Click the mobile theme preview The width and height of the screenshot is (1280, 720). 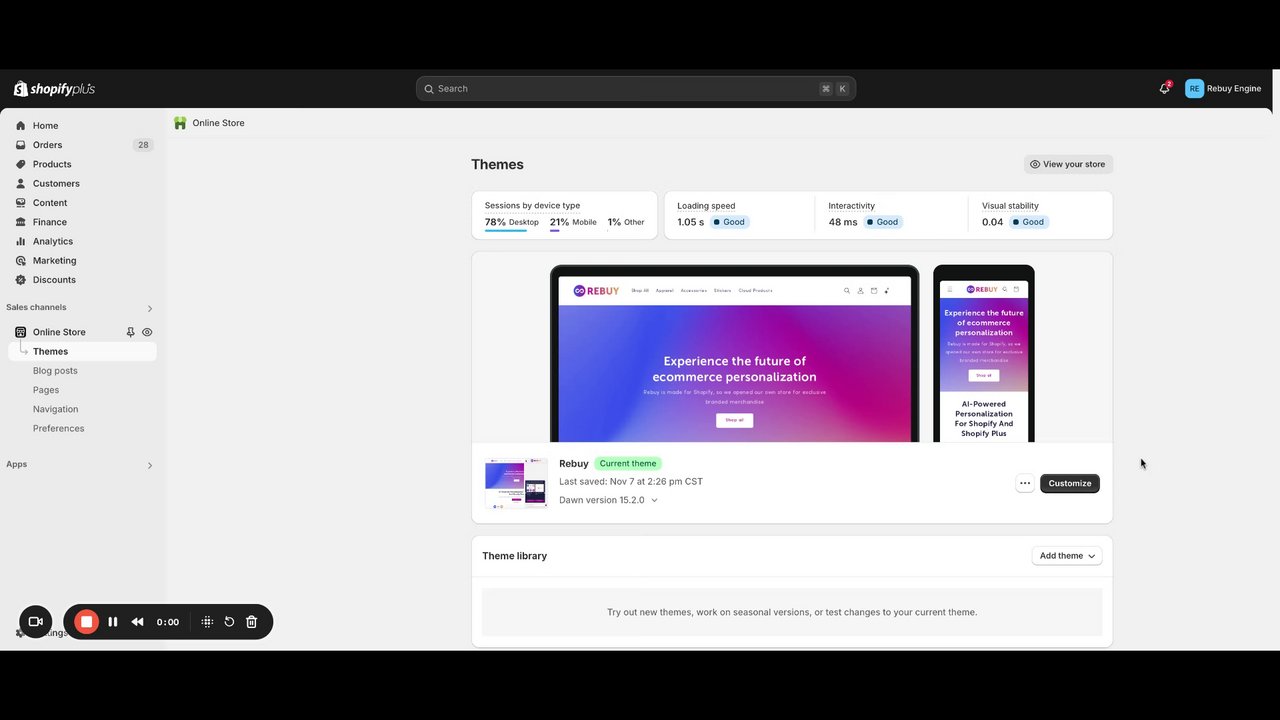point(984,354)
